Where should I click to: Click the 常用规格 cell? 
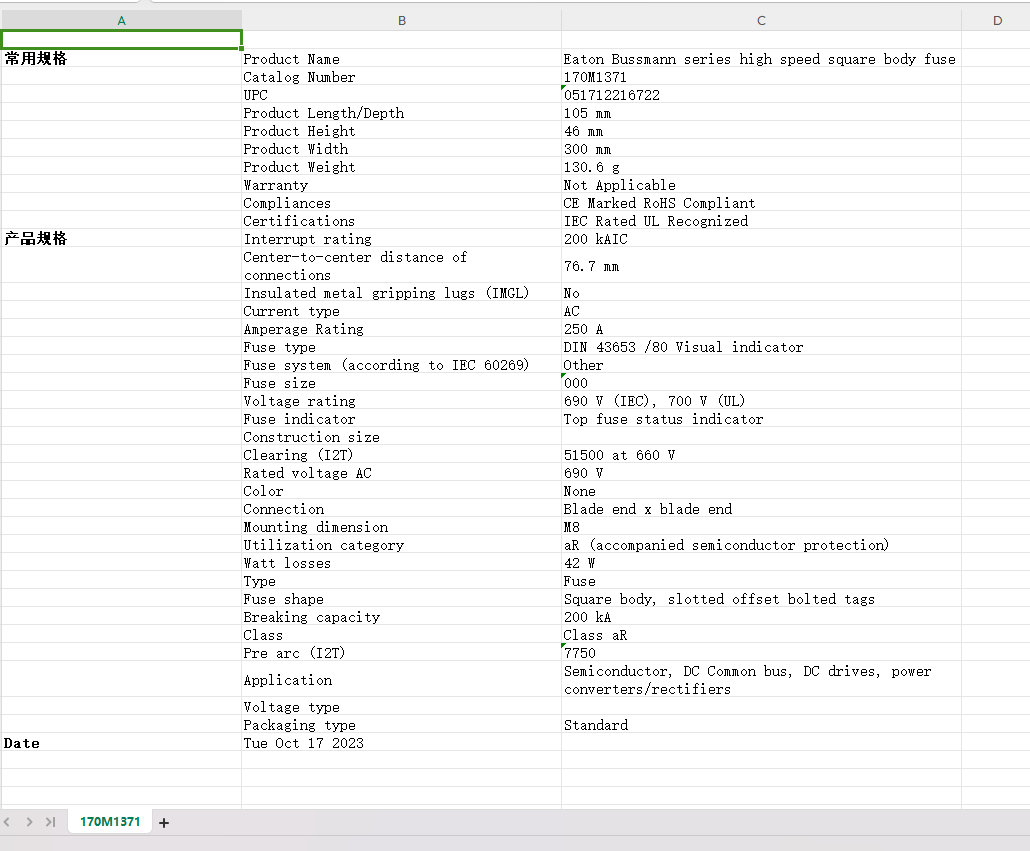point(122,58)
